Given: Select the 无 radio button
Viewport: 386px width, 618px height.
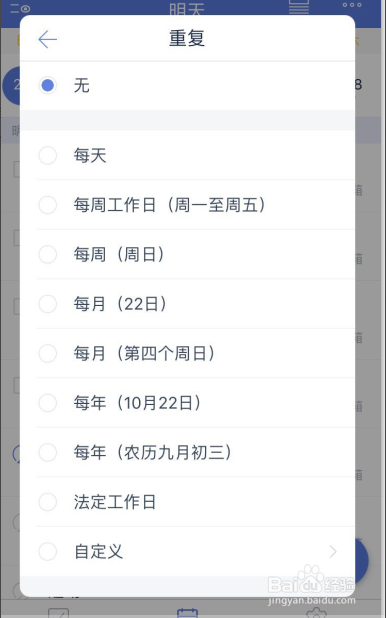Looking at the screenshot, I should [x=48, y=85].
